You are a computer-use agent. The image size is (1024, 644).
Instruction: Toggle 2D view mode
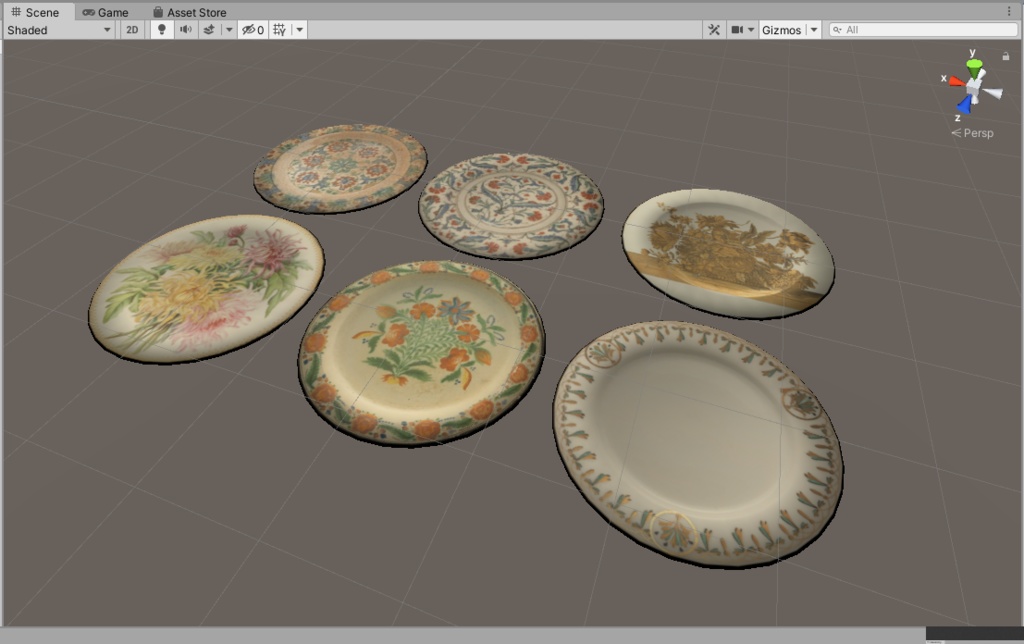132,30
